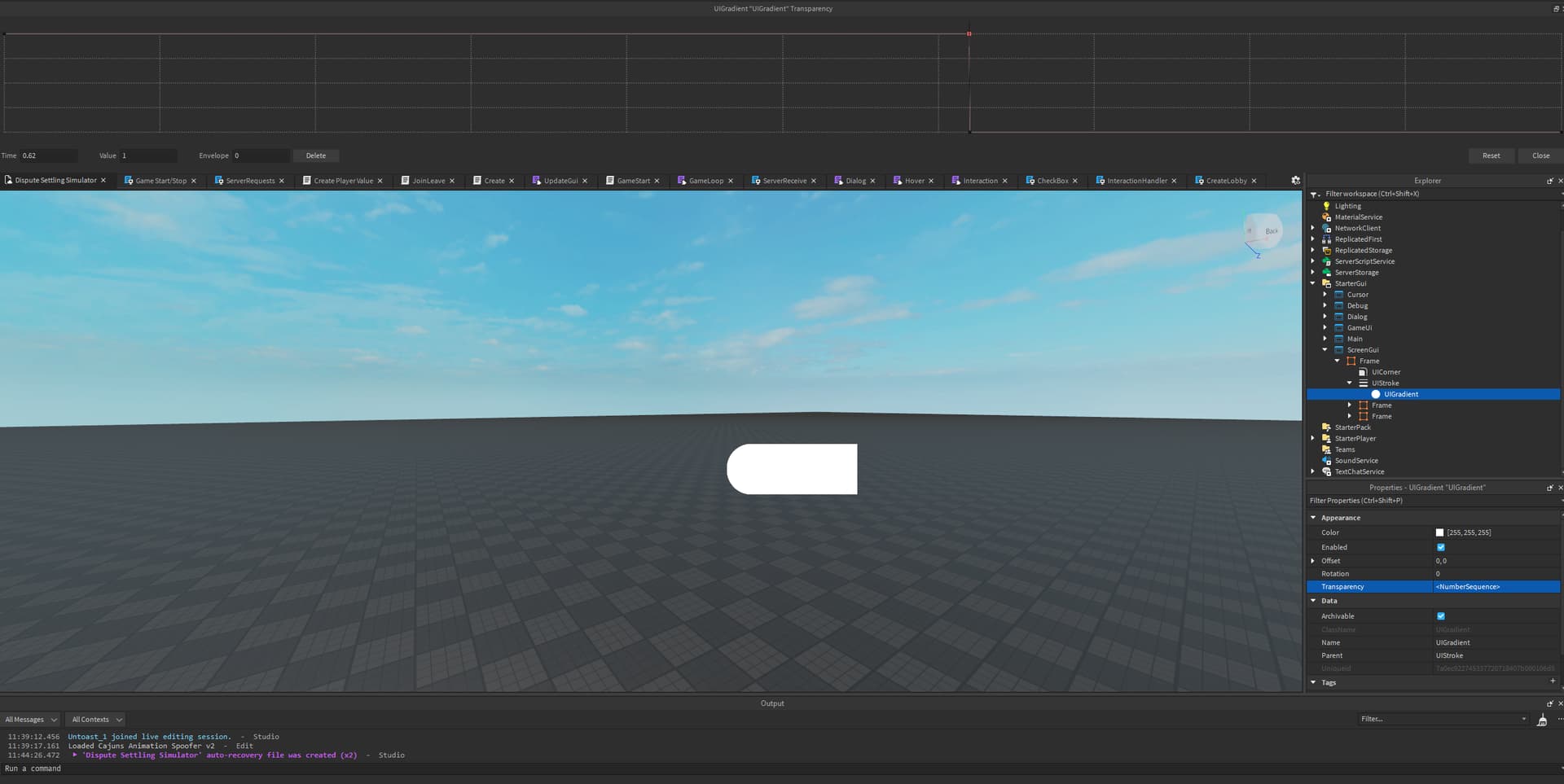Click the Output filter icon near Filter box
The image size is (1564, 784).
pyautogui.click(x=1542, y=719)
